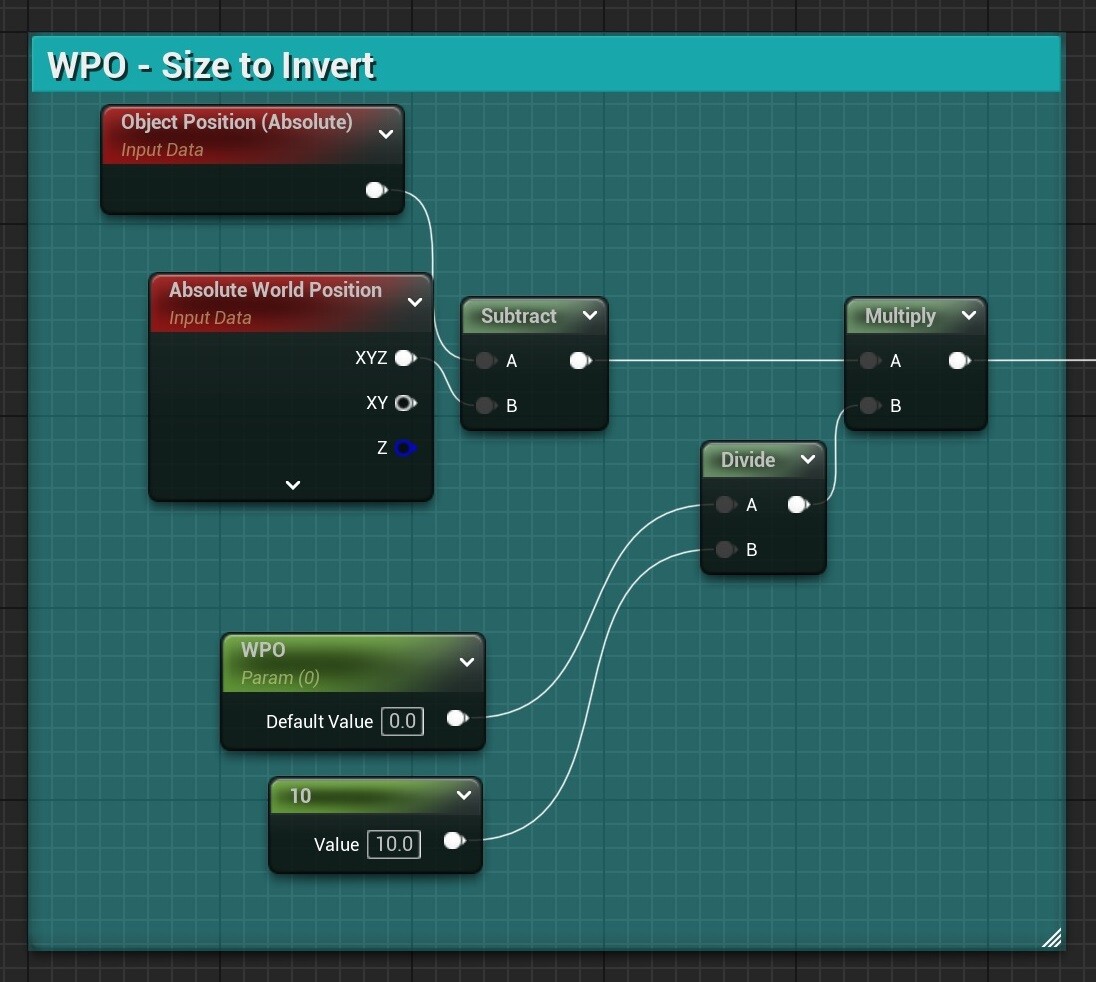Screen dimensions: 1096x982
Task: Click the output pin of the 10 constant node
Action: click(453, 841)
